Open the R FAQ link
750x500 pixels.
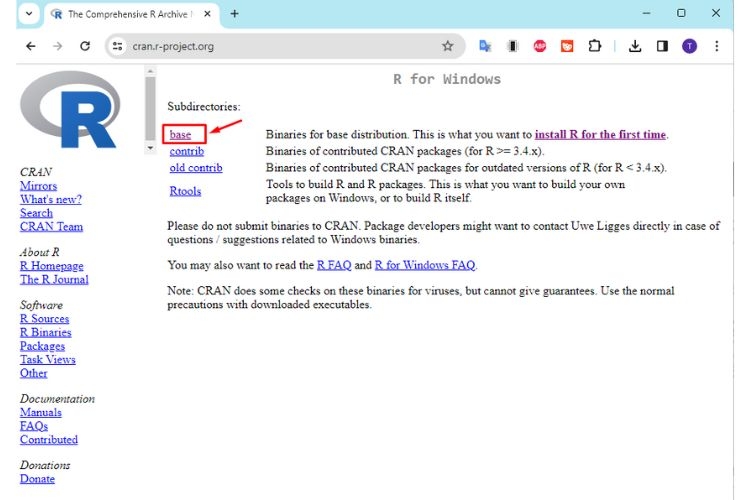point(334,265)
